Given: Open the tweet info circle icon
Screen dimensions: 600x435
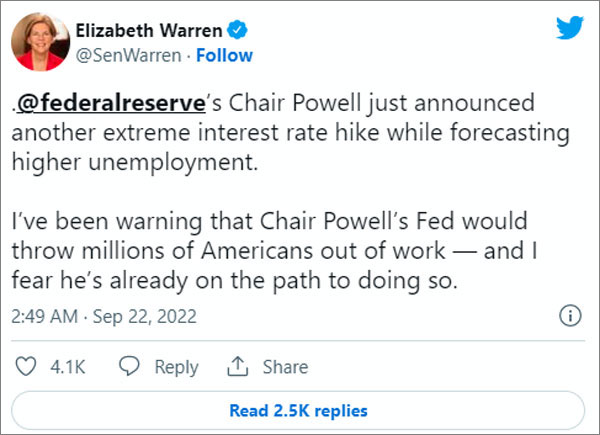Looking at the screenshot, I should (569, 317).
